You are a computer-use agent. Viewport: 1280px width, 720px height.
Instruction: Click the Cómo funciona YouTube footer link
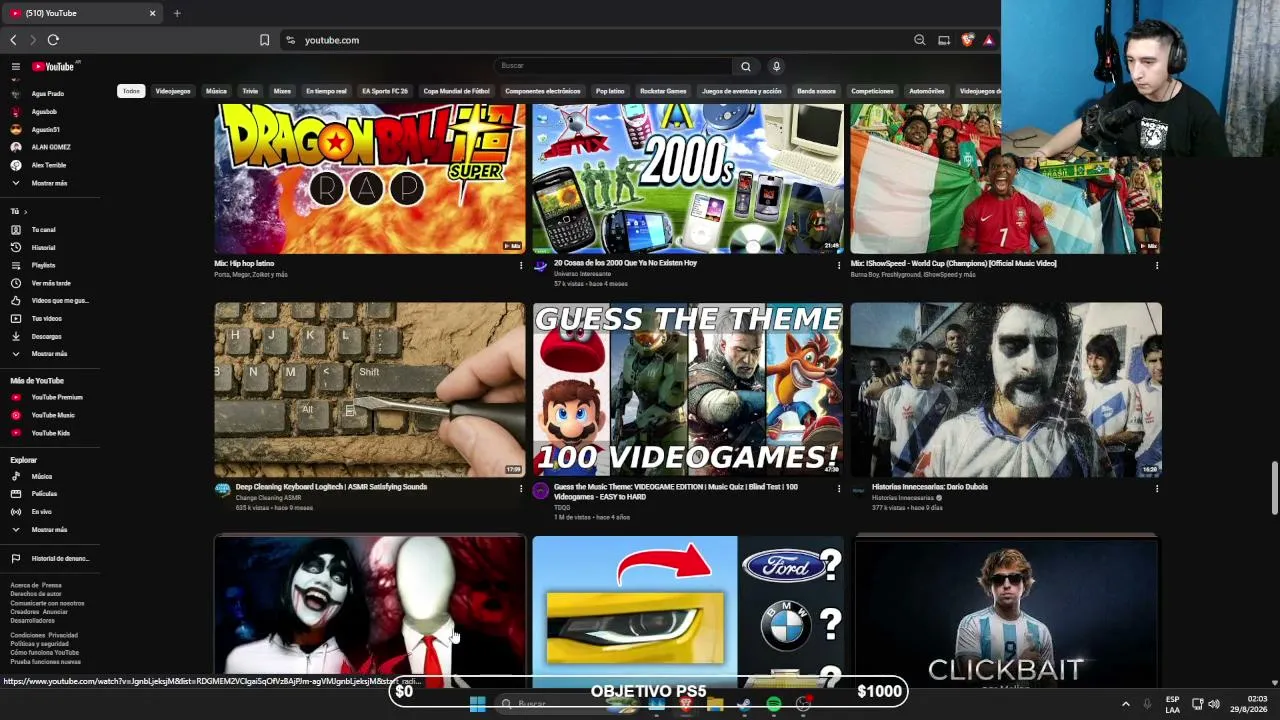click(44, 653)
